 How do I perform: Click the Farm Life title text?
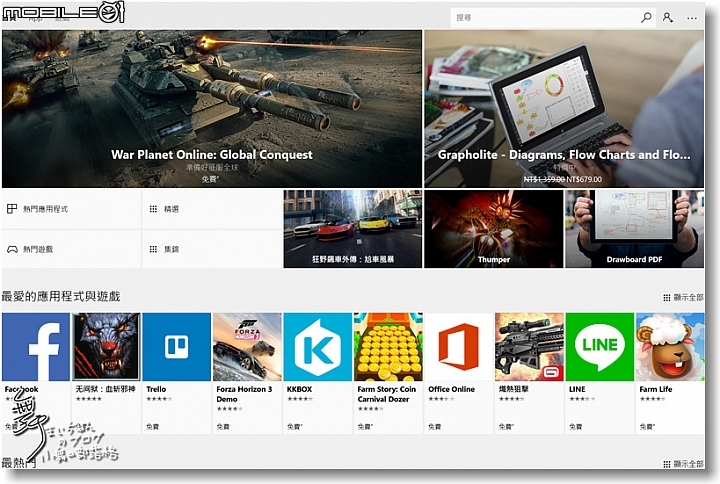click(x=656, y=389)
